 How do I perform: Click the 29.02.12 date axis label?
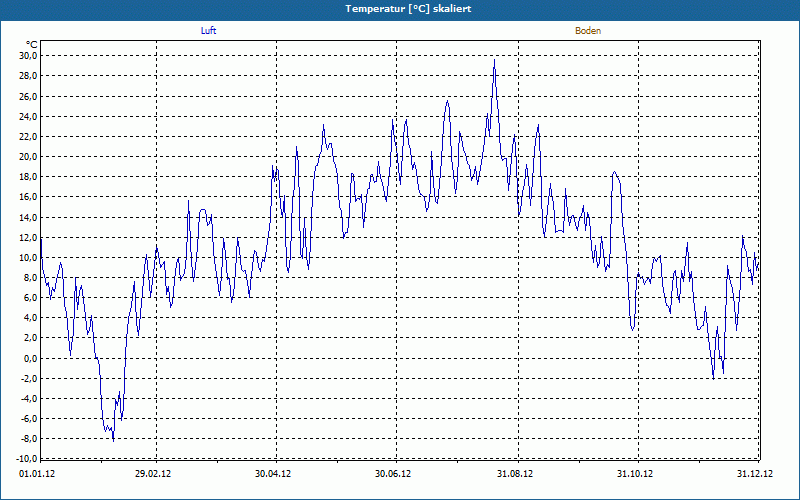tap(153, 474)
